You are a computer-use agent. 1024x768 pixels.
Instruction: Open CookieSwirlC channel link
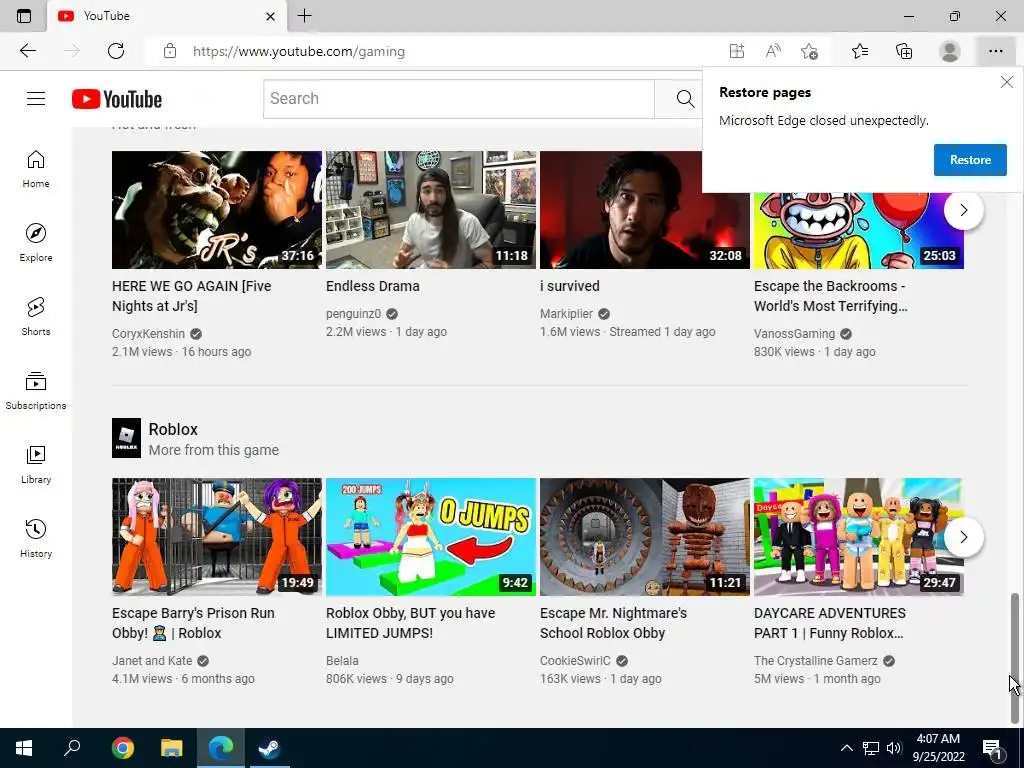(575, 661)
